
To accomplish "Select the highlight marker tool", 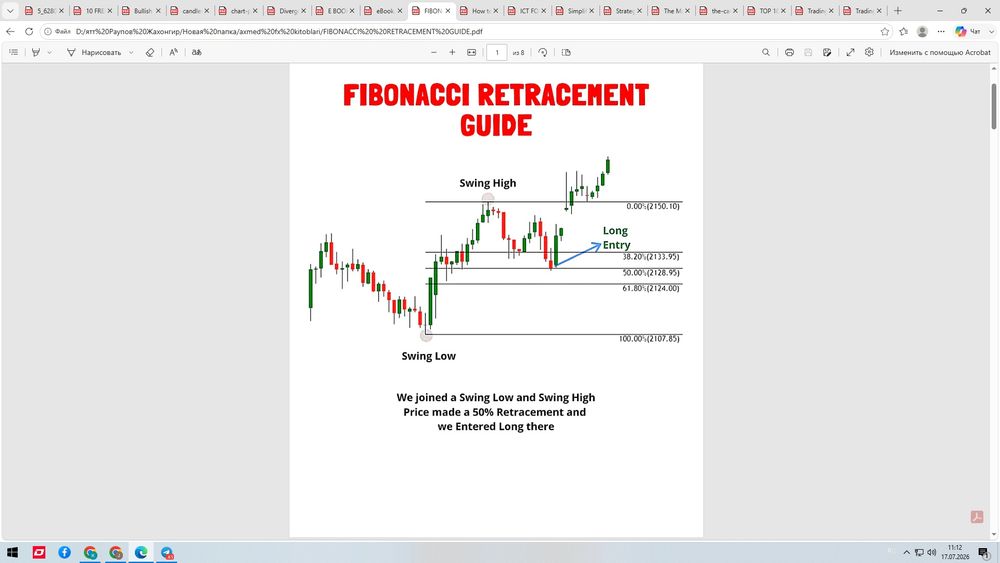I will (x=36, y=52).
